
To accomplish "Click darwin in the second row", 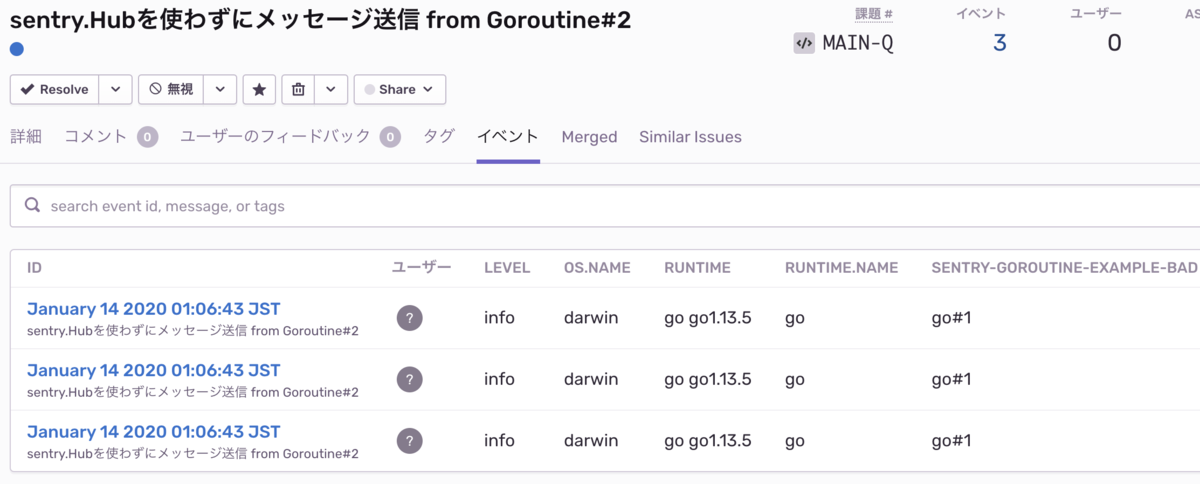I will tap(591, 379).
